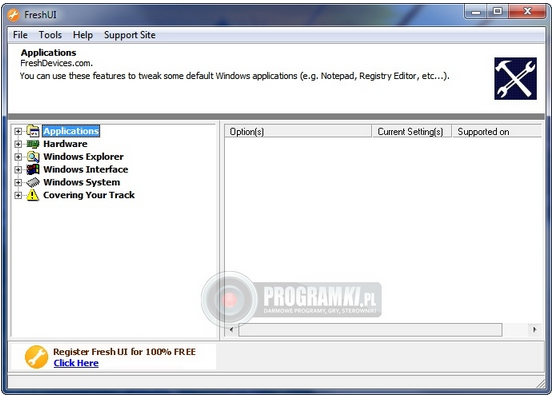Expand the Applications tree node
Viewport: 555px width, 396px height.
(x=18, y=131)
